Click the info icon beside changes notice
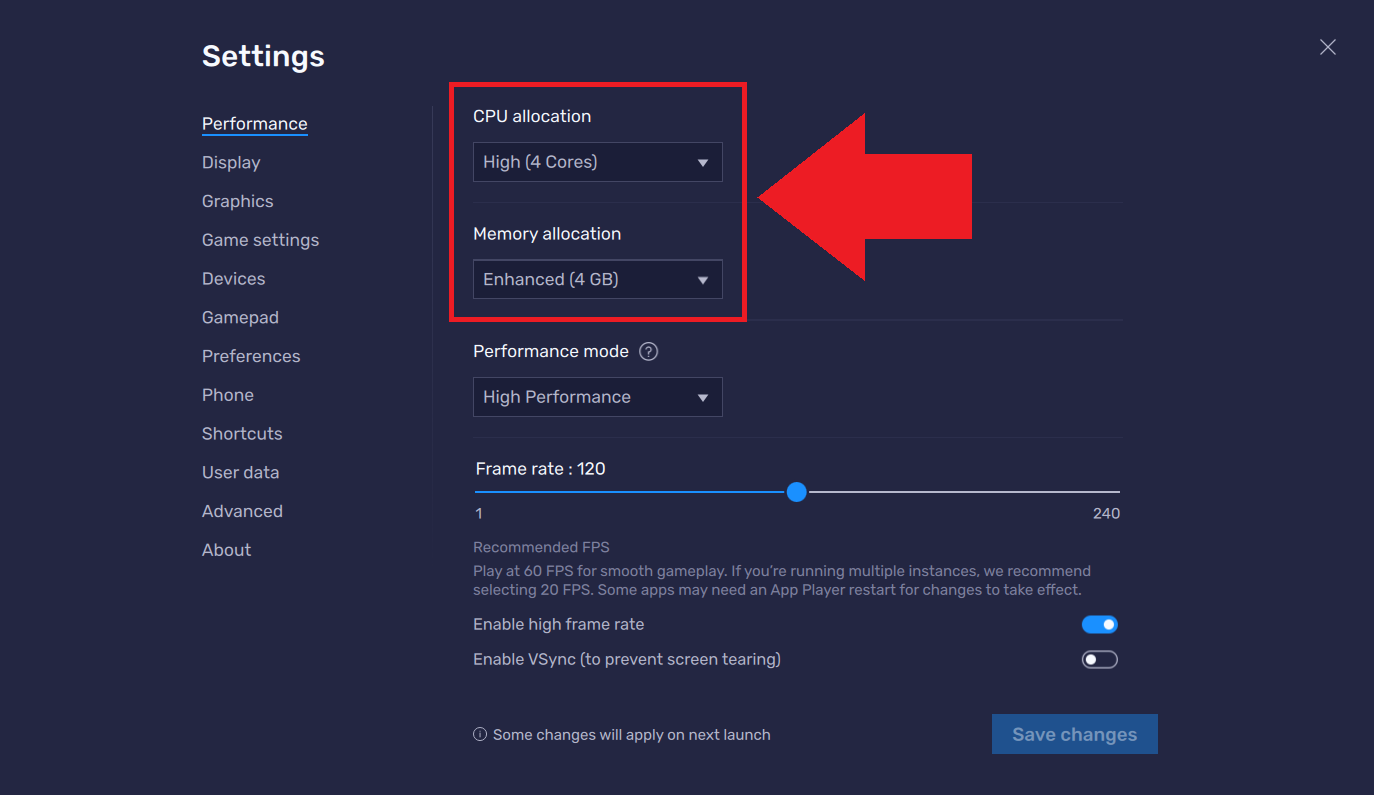Image resolution: width=1374 pixels, height=795 pixels. coord(480,735)
